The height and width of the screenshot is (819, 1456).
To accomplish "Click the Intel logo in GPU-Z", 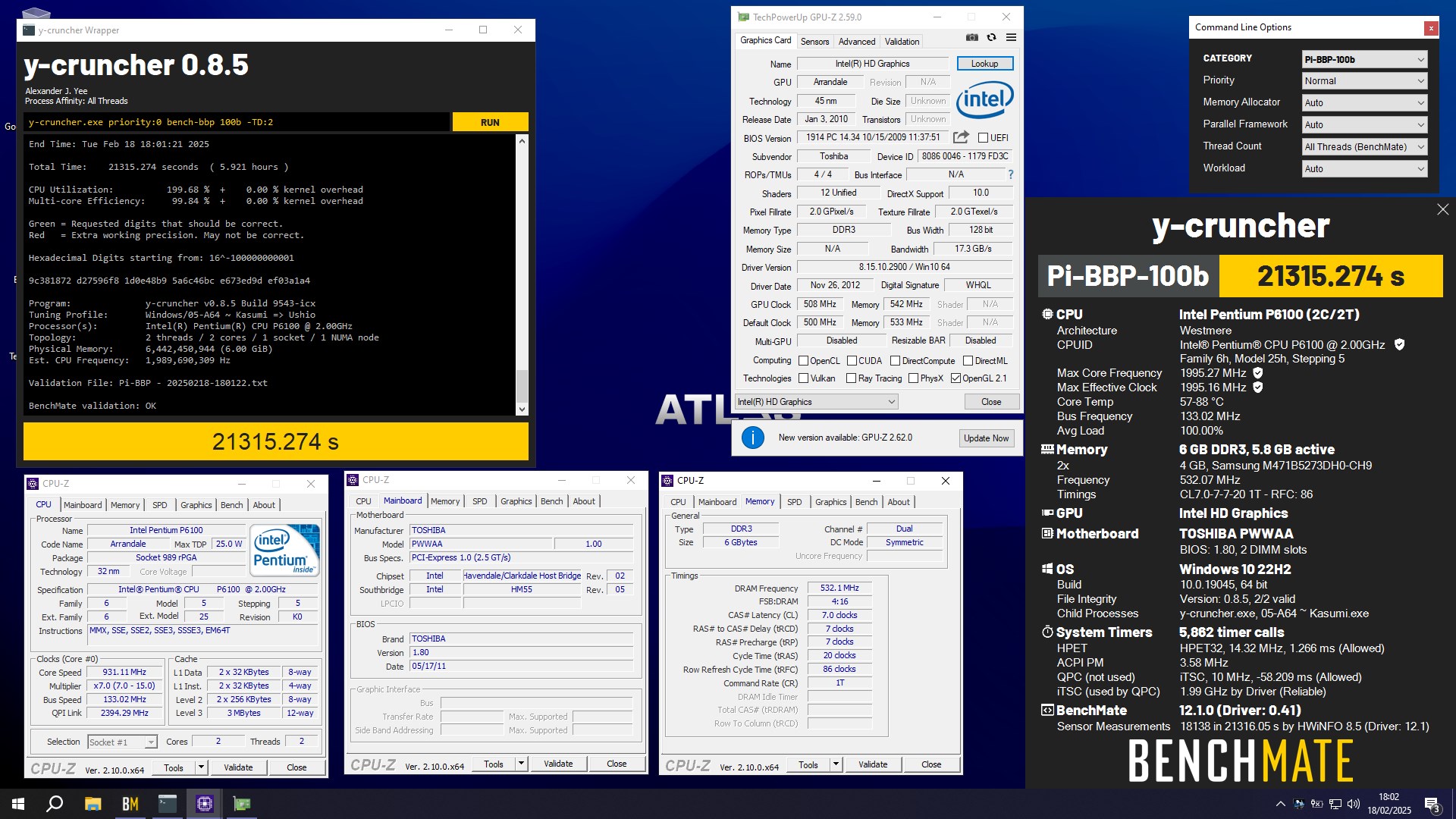I will (985, 99).
